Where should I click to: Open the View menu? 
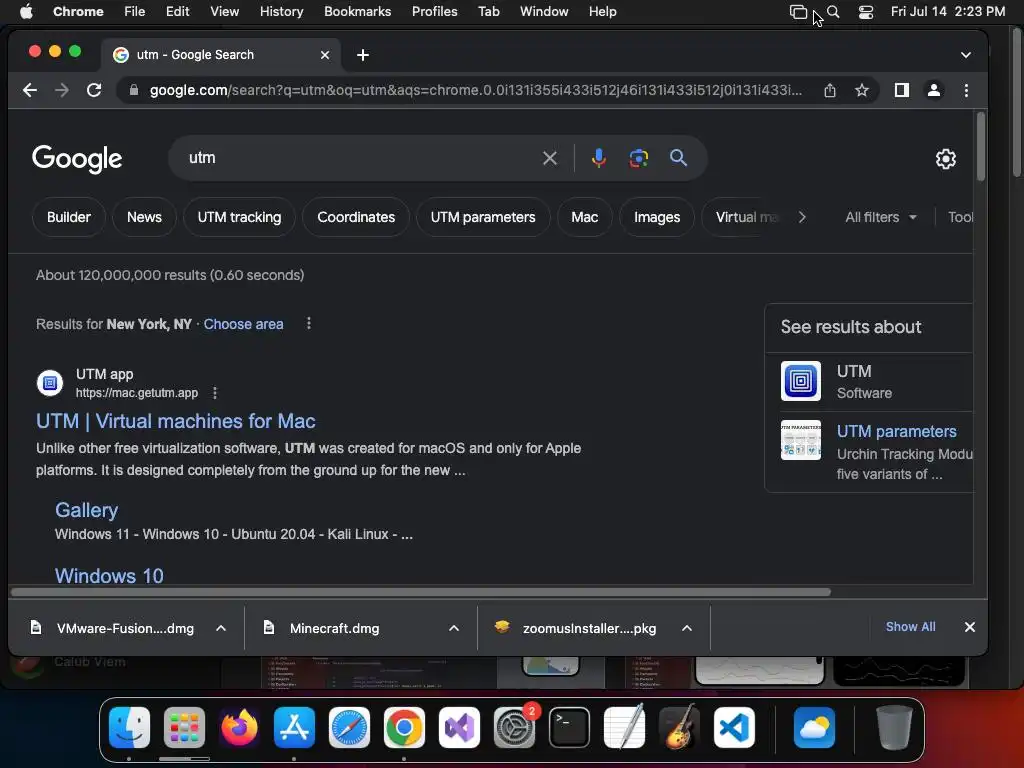click(224, 12)
